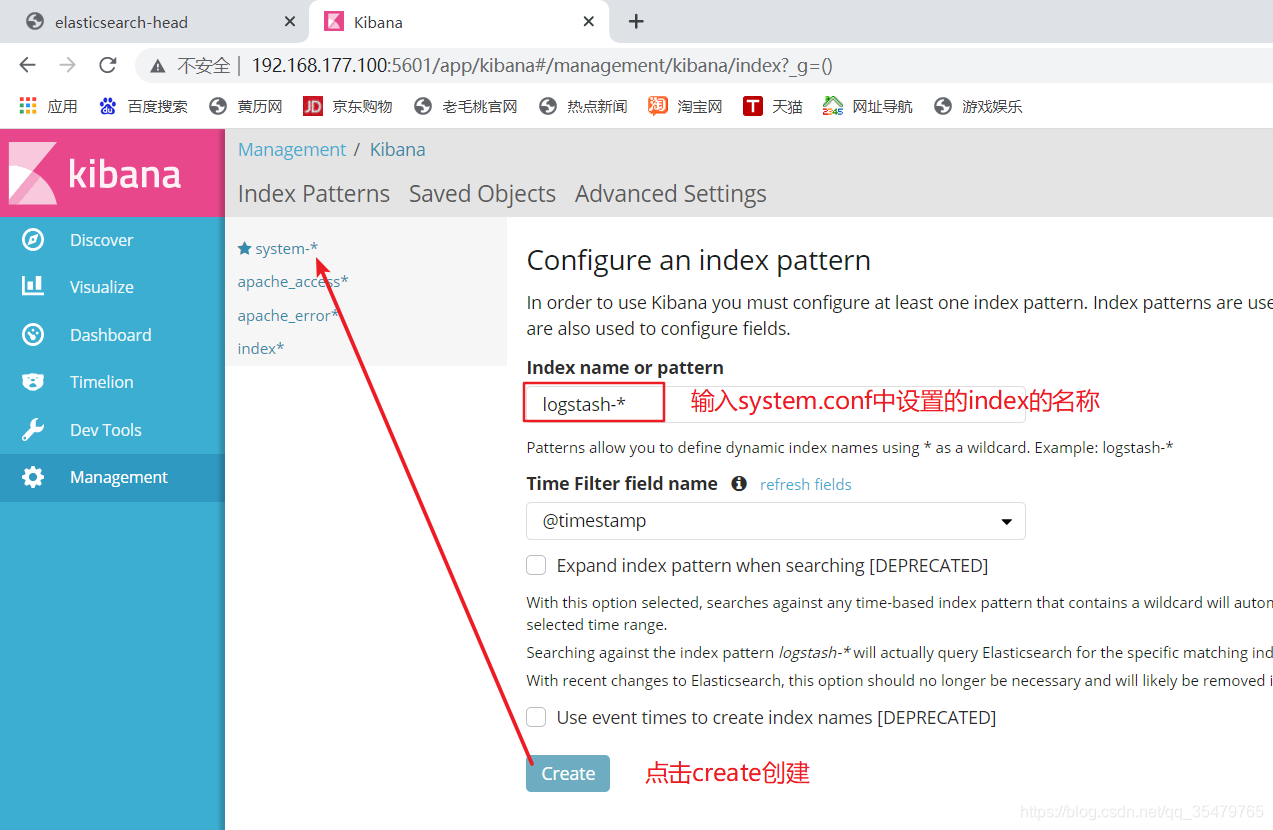Select Dev Tools in the sidebar

pyautogui.click(x=112, y=430)
